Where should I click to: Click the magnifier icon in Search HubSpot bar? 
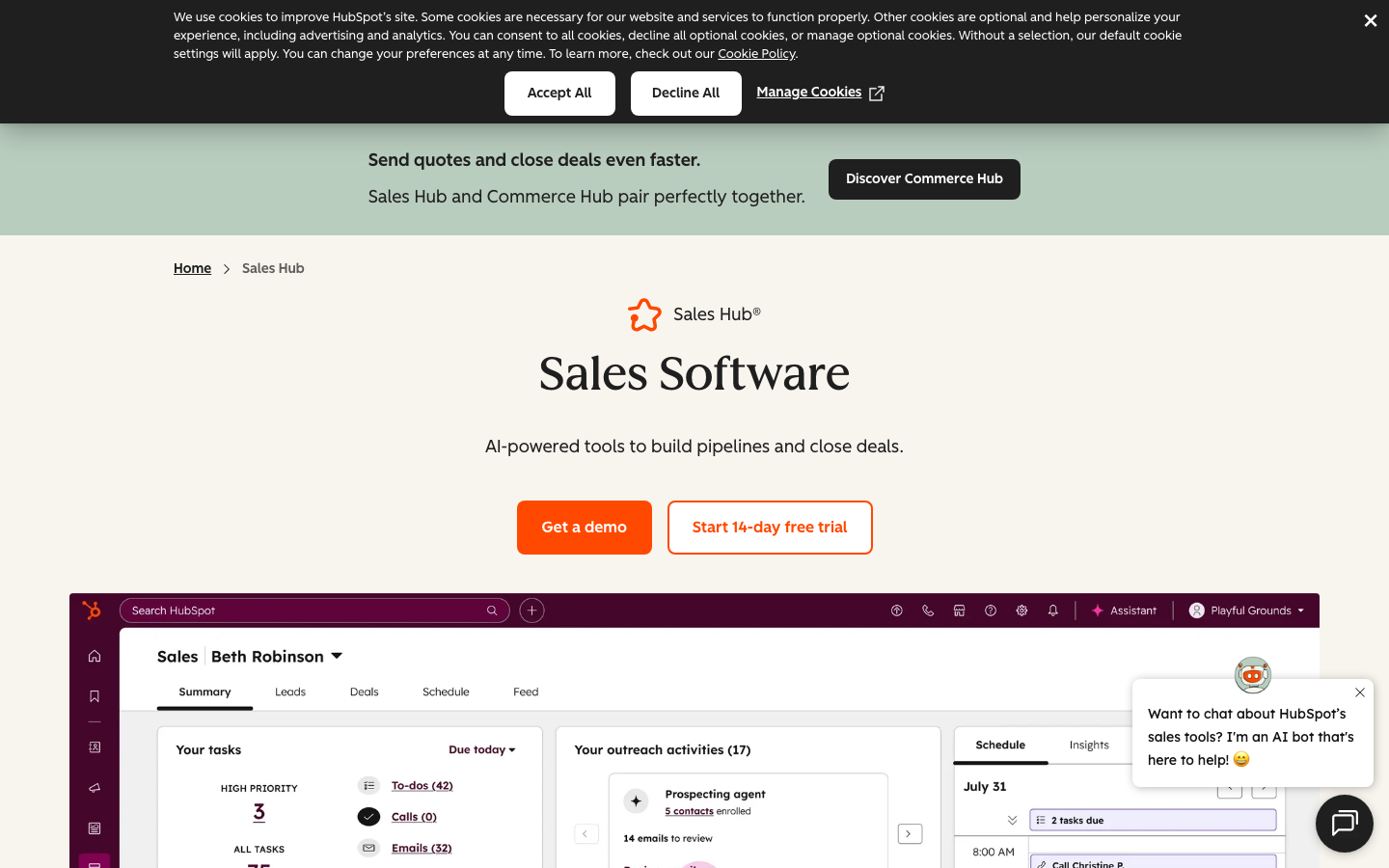tap(492, 610)
